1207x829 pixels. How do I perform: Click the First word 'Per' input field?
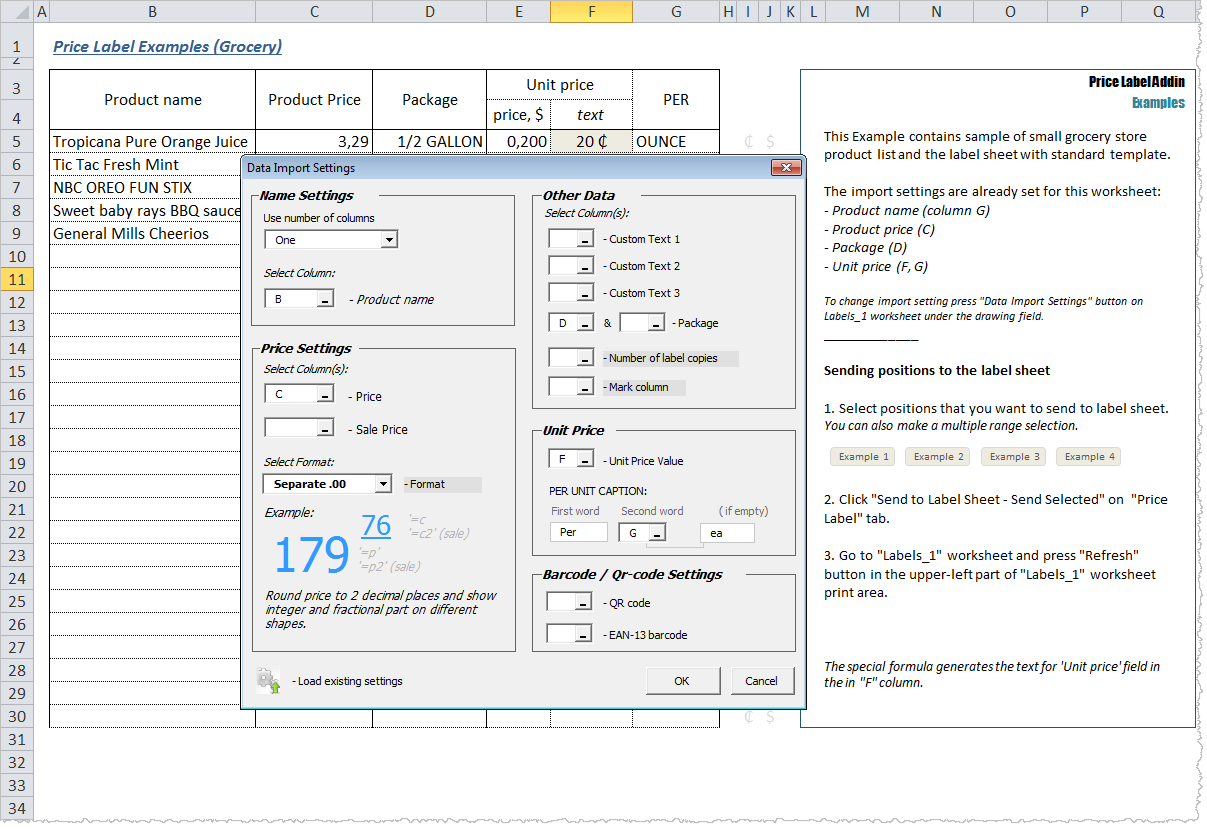tap(578, 533)
